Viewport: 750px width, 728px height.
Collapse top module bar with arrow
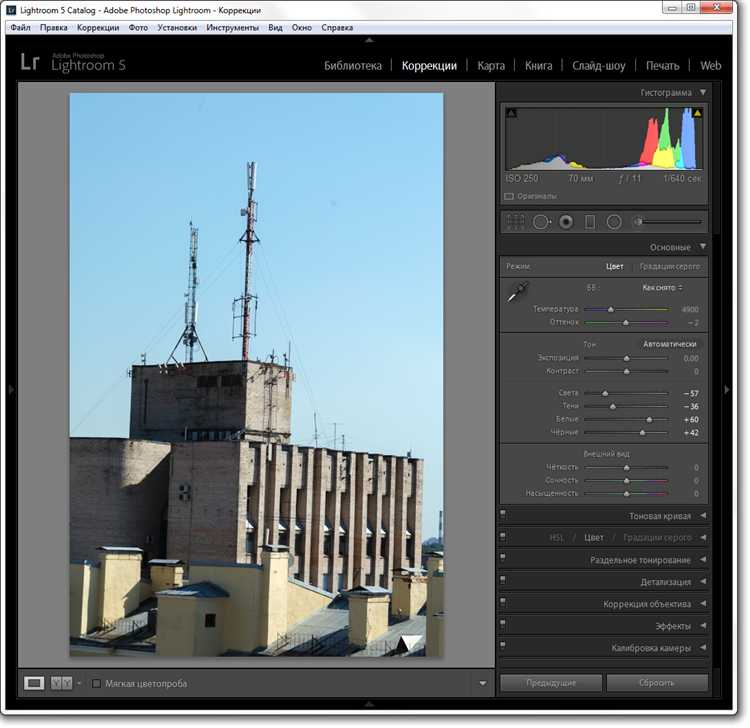(x=369, y=40)
